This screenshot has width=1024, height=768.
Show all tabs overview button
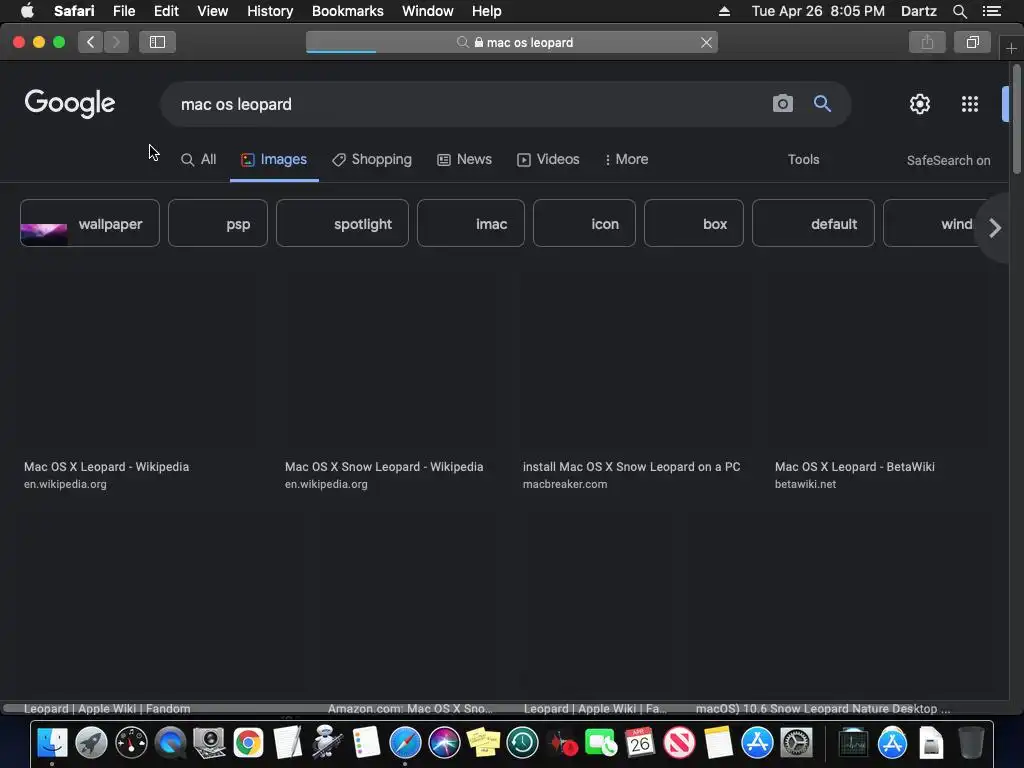coord(972,42)
